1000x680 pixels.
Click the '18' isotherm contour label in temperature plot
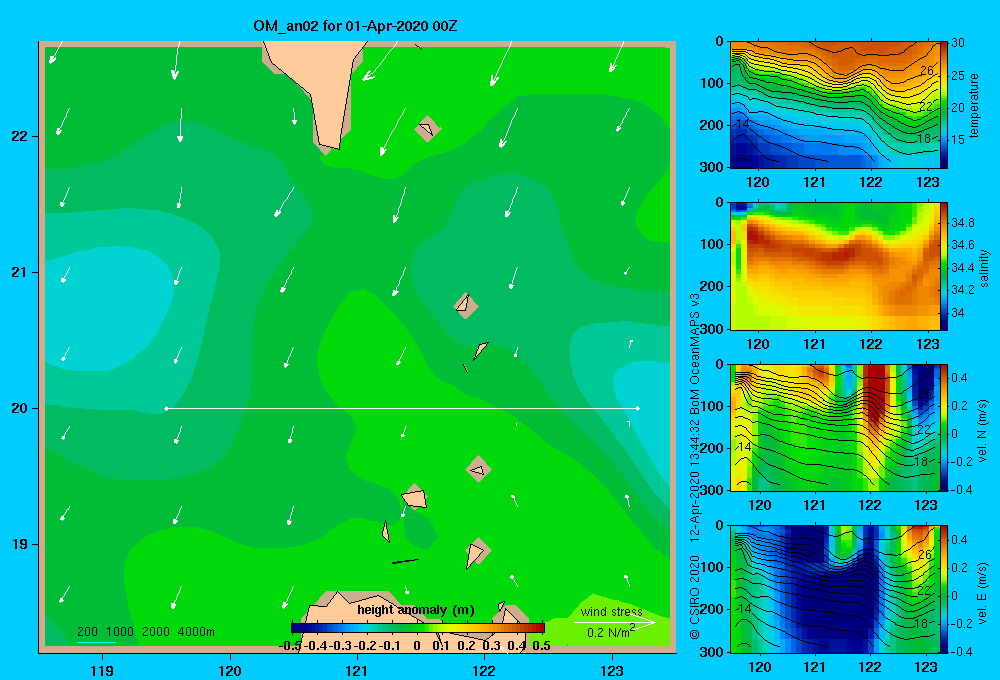coord(924,138)
